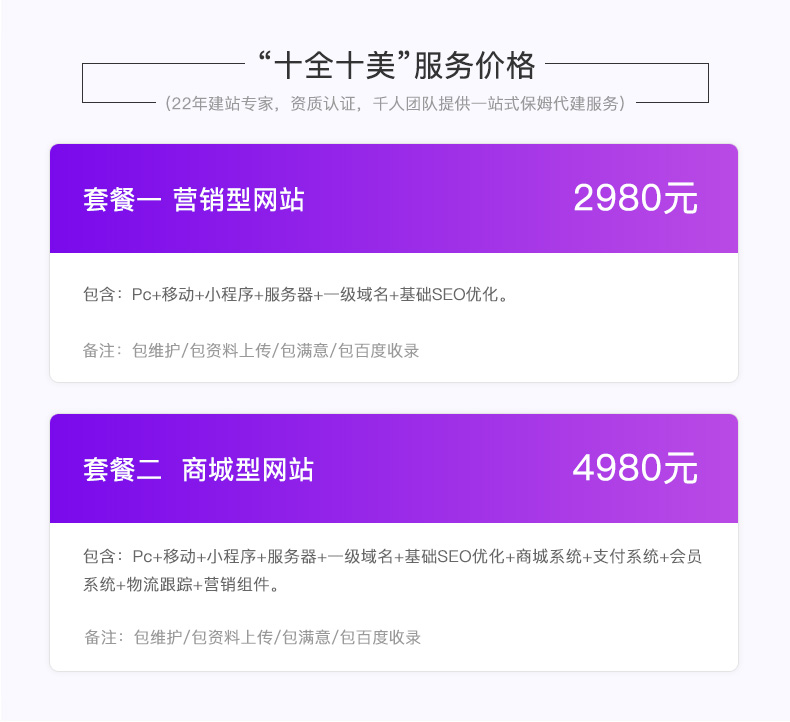Click 一级域名 in 套餐一 description
The height and width of the screenshot is (722, 790).
tap(356, 294)
